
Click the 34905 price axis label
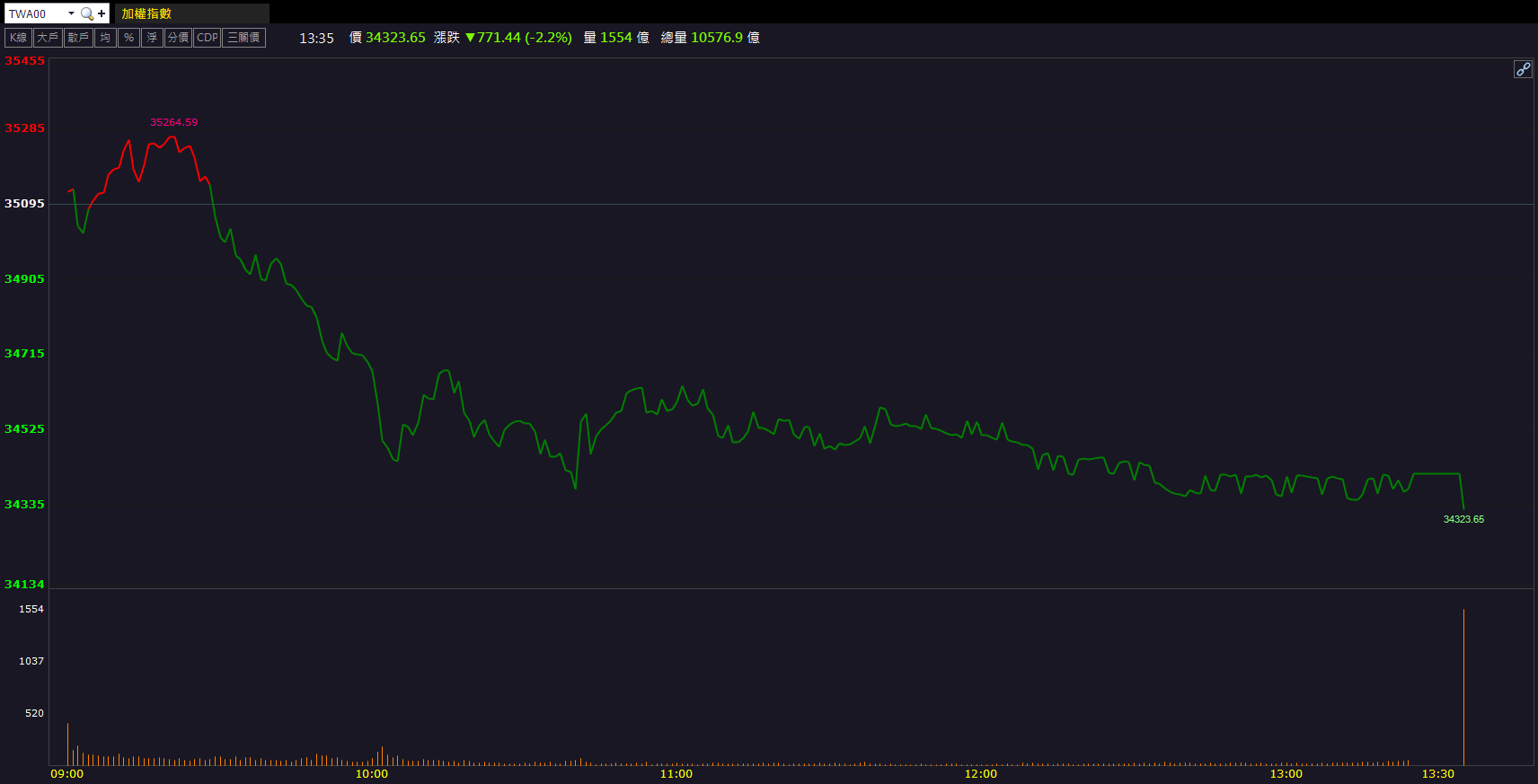point(24,279)
